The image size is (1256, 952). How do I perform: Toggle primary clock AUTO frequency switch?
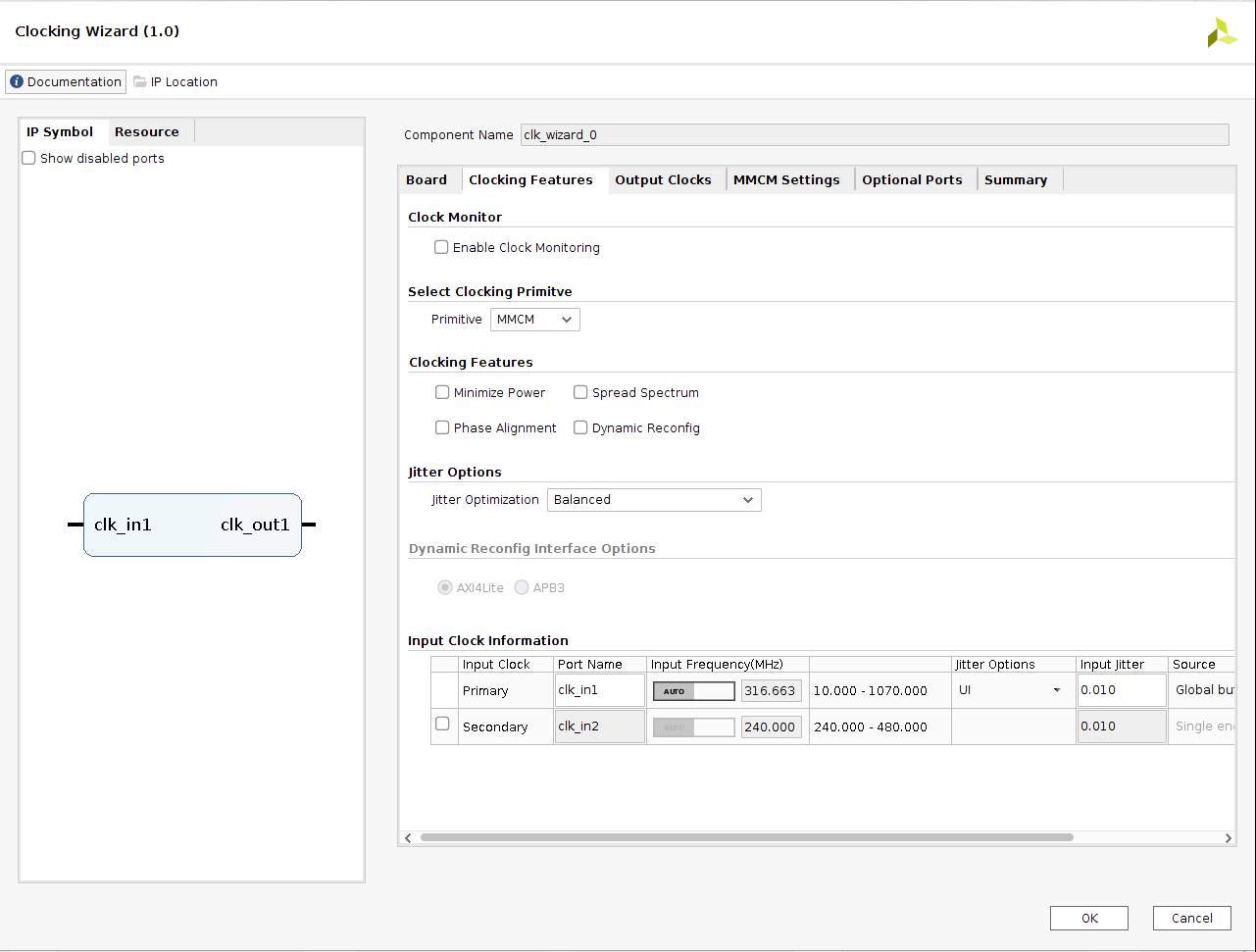pyautogui.click(x=693, y=691)
